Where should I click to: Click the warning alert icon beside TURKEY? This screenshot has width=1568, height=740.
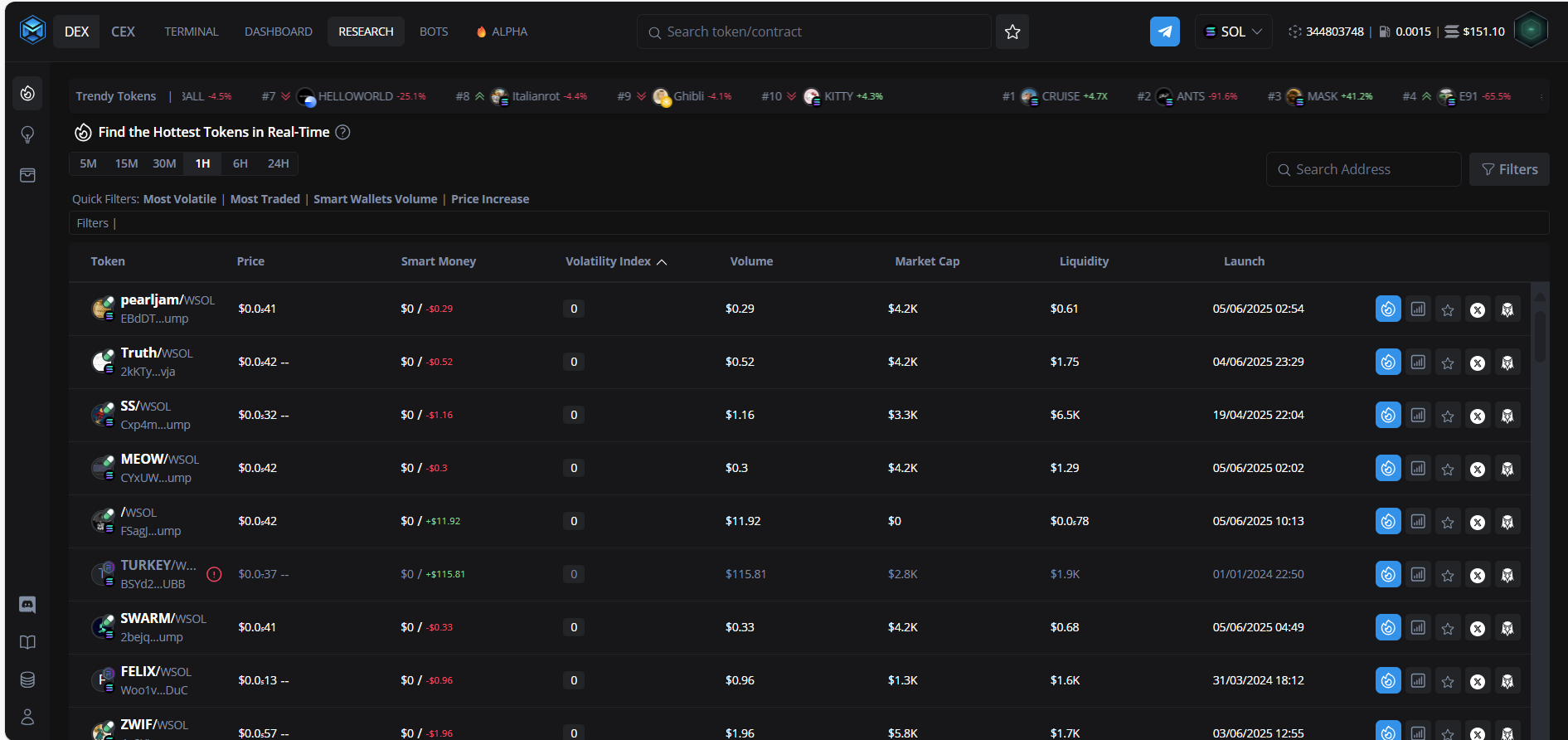(x=214, y=574)
